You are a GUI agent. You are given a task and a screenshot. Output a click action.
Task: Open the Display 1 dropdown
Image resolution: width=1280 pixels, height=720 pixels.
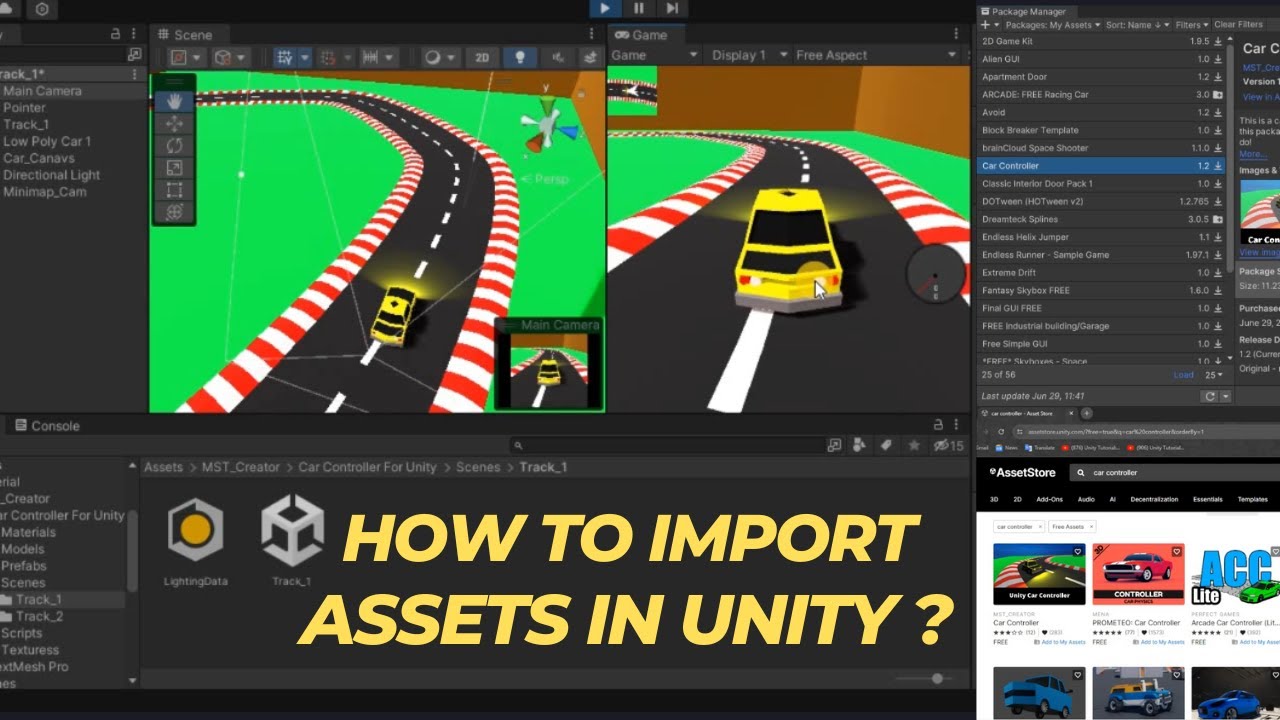pyautogui.click(x=749, y=56)
